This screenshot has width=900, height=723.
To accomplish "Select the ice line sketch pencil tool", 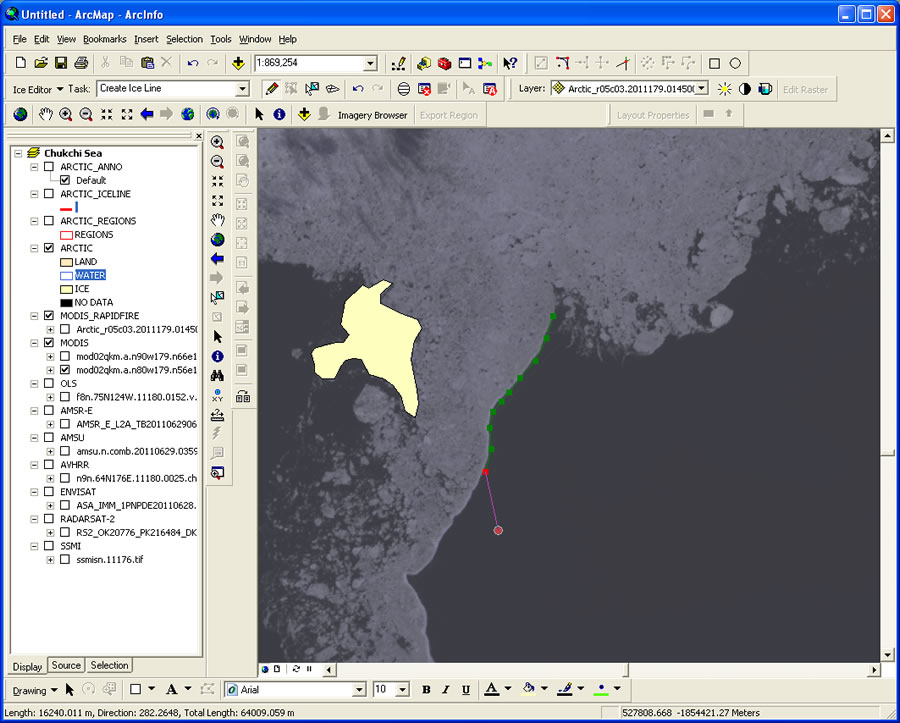I will [270, 88].
